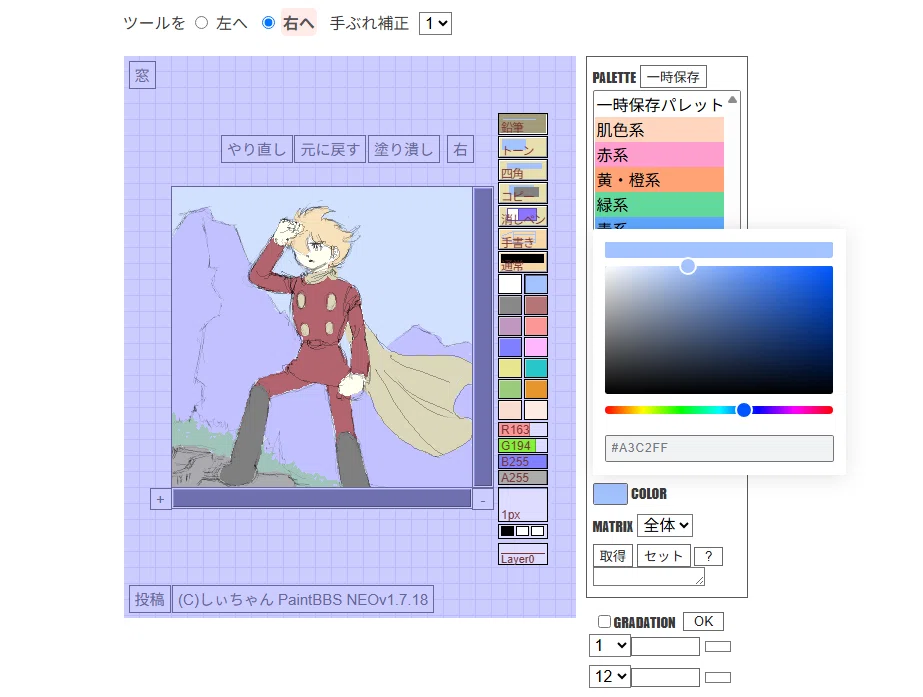The height and width of the screenshot is (697, 923).
Task: Open the 手ぶれ補正 dropdown
Action: [435, 24]
